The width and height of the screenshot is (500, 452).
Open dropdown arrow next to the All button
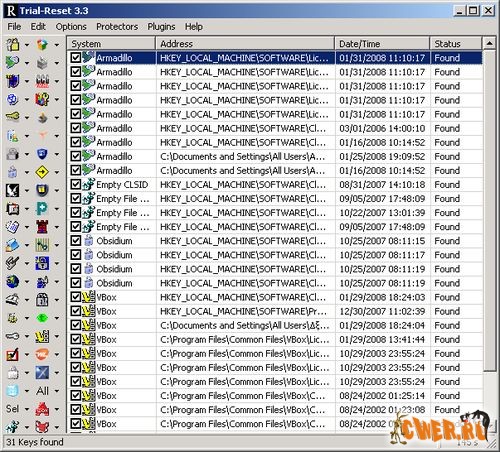[57, 391]
